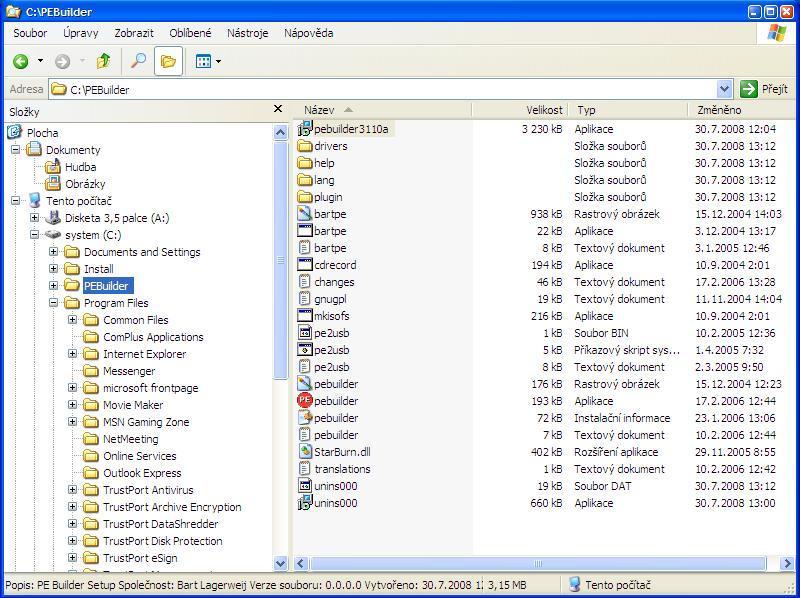Collapse the system (C:) drive node
Image resolution: width=800 pixels, height=598 pixels.
(34, 235)
